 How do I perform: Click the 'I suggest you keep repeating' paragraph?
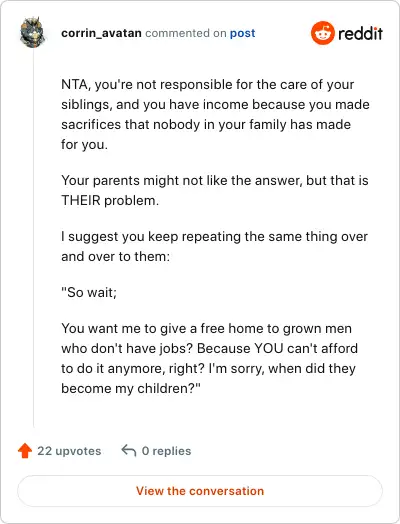tap(214, 246)
